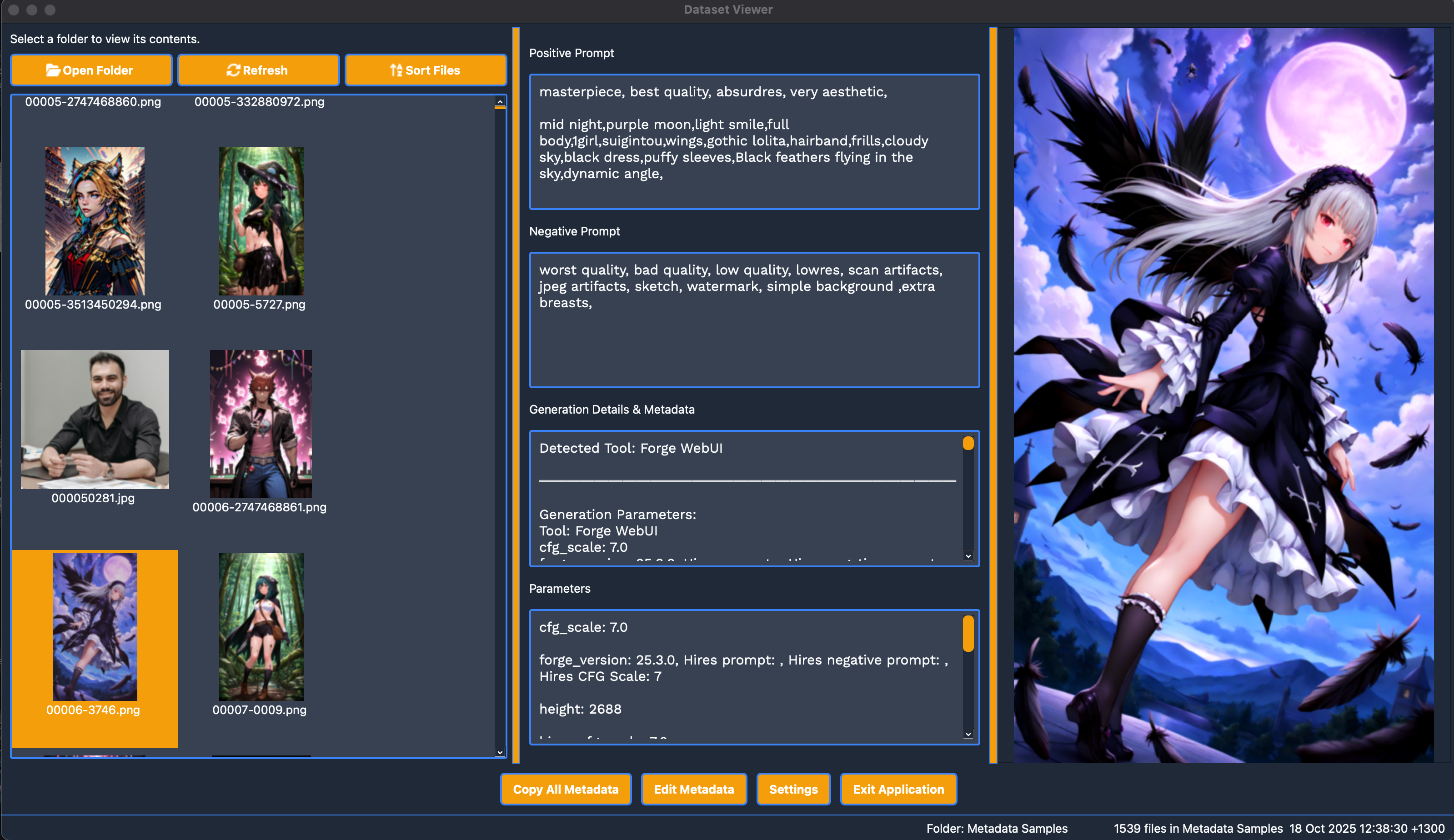The image size is (1454, 840).
Task: Click the highlighted 00006-3746.png thumbnail
Action: 95,626
